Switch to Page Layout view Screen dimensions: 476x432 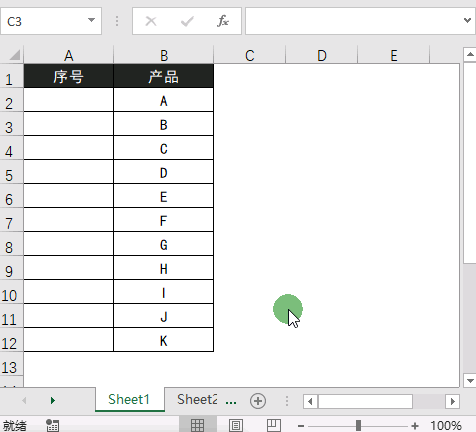[x=236, y=425]
